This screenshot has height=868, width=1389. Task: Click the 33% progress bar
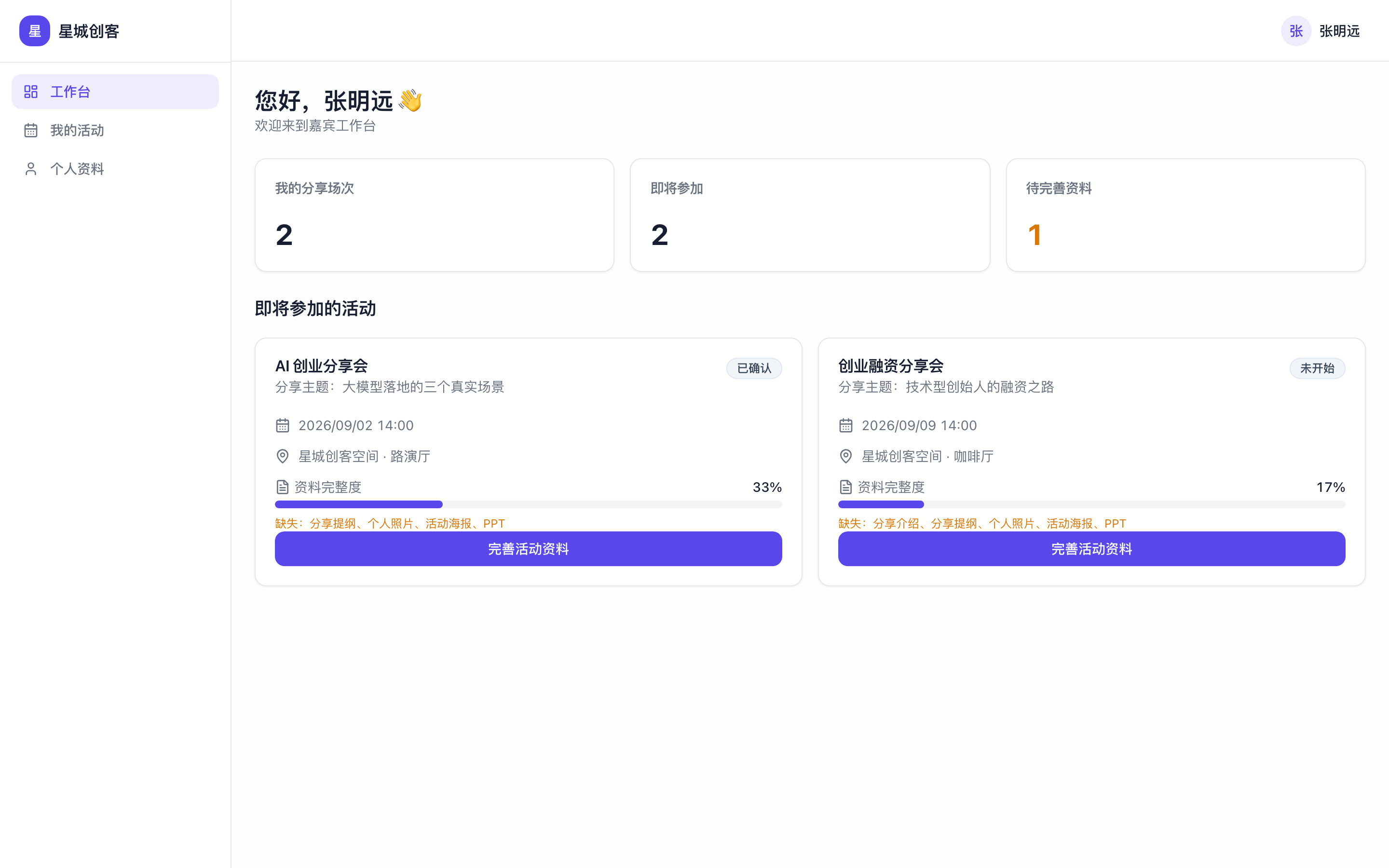(528, 504)
